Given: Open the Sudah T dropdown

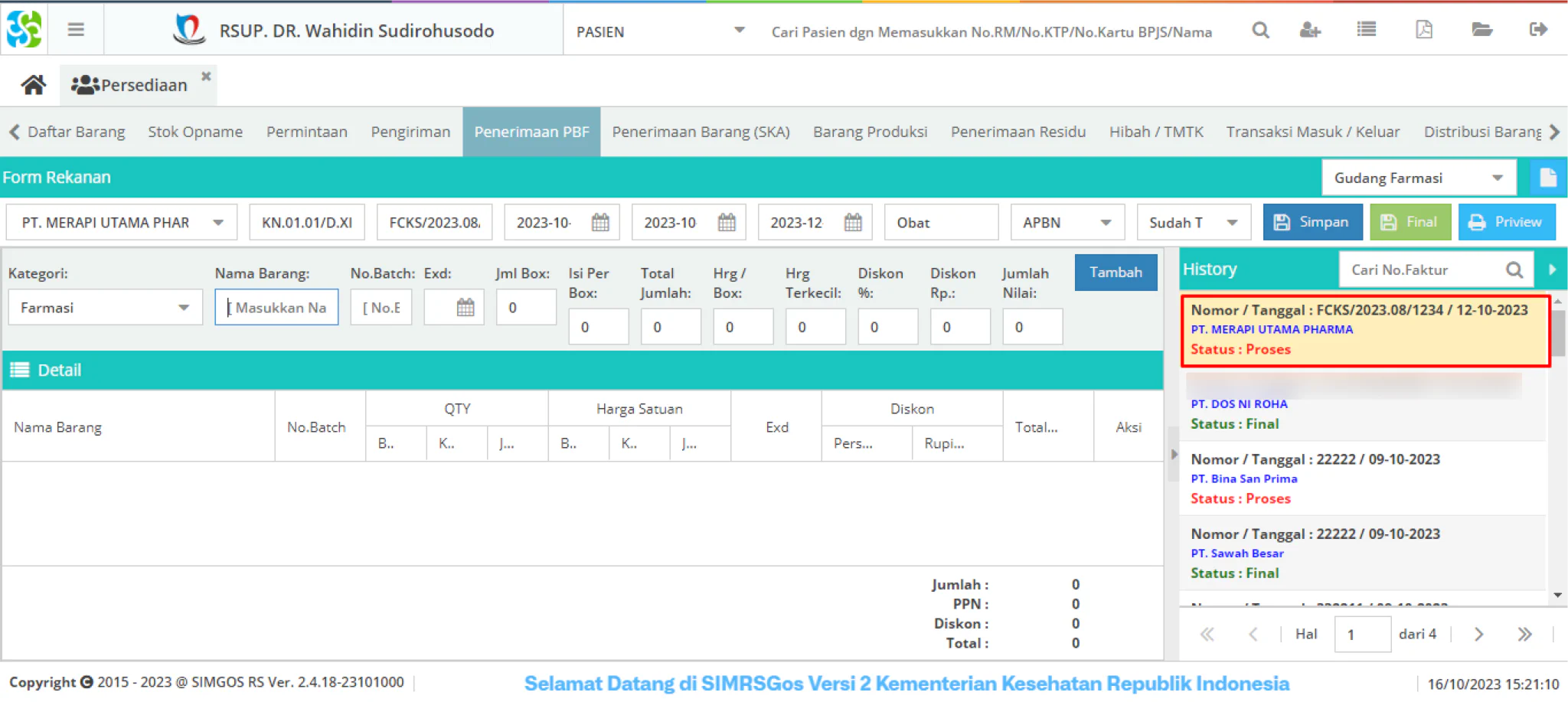Looking at the screenshot, I should [1232, 223].
